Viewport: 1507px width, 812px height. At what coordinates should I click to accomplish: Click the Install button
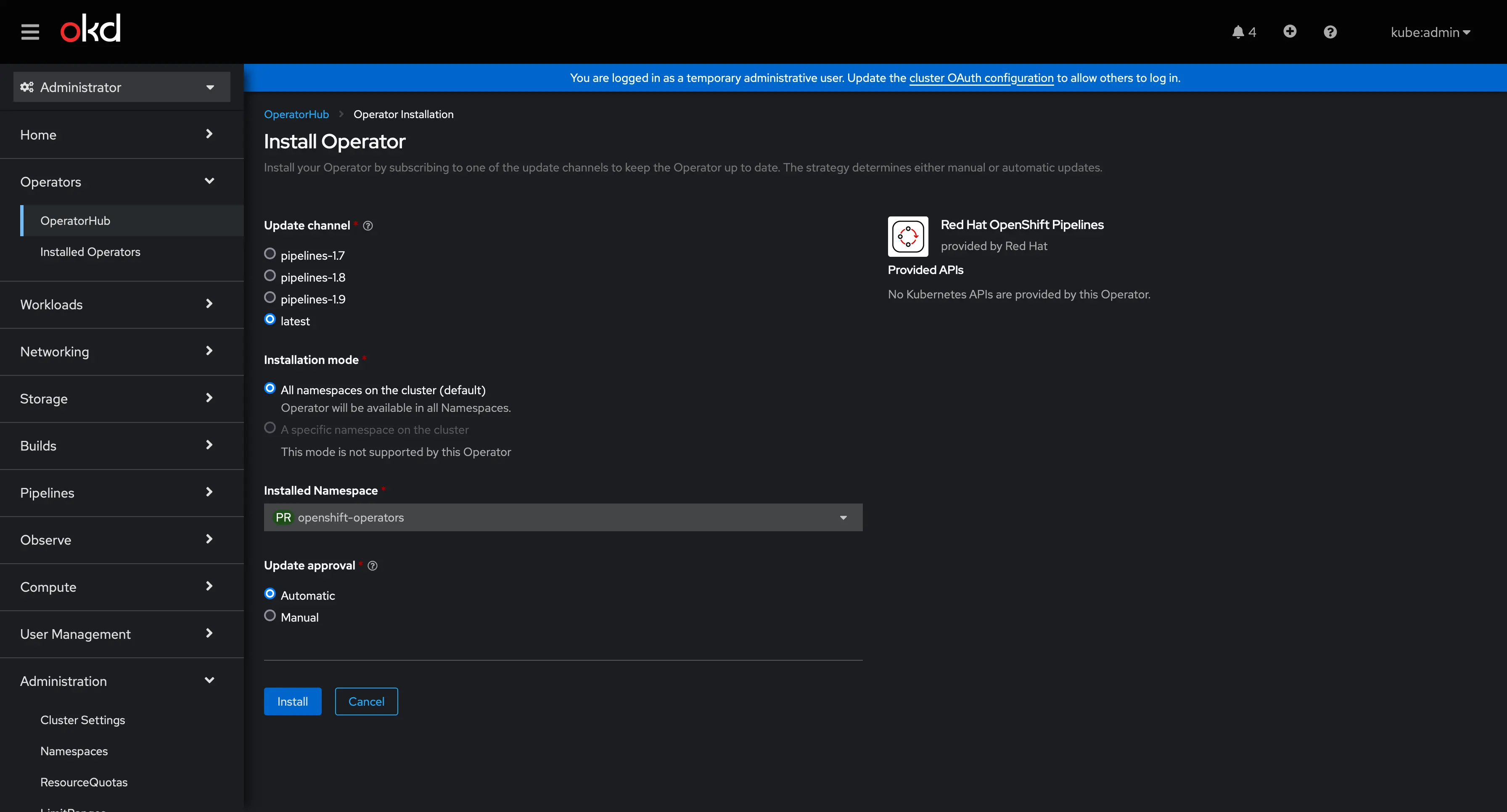[x=293, y=701]
